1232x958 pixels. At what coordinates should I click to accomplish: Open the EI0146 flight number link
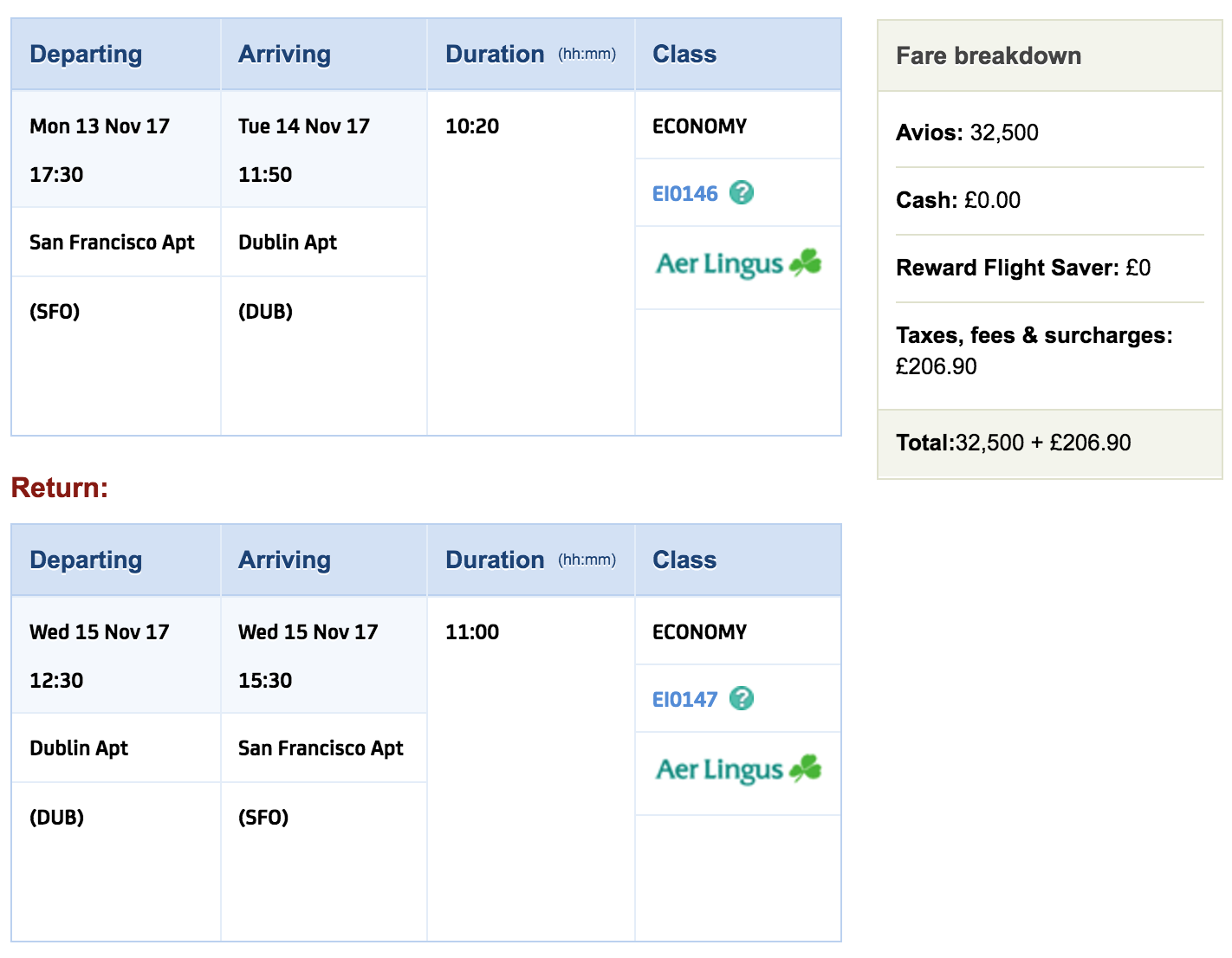685,194
